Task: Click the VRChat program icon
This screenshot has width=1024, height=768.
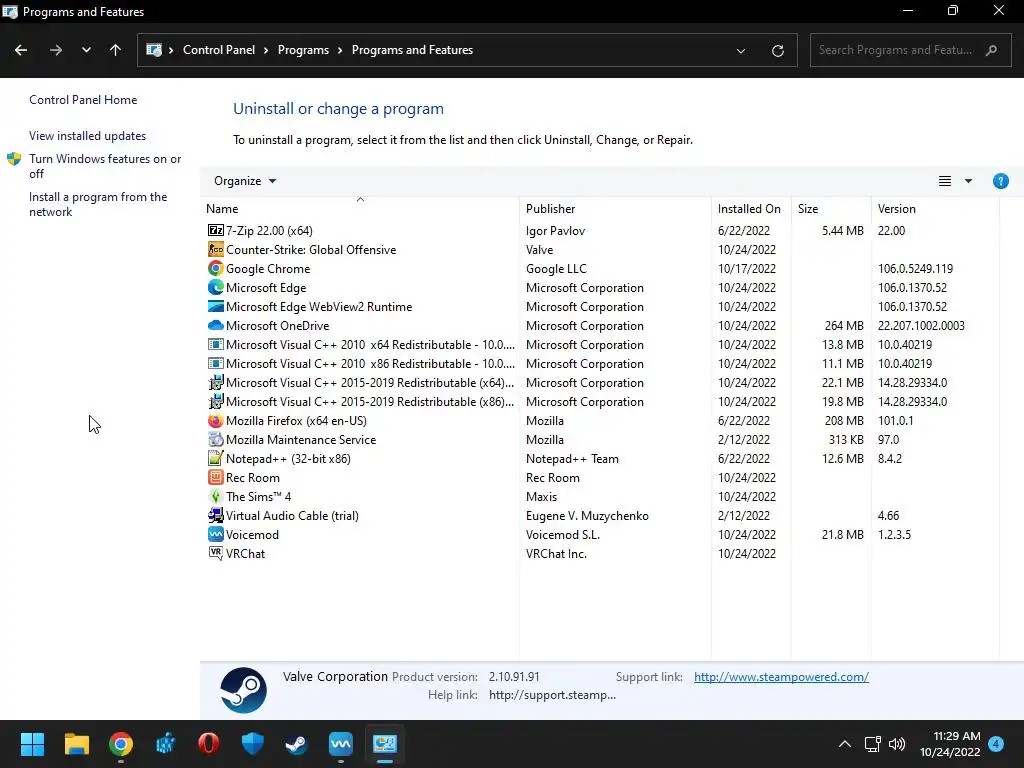Action: 216,553
